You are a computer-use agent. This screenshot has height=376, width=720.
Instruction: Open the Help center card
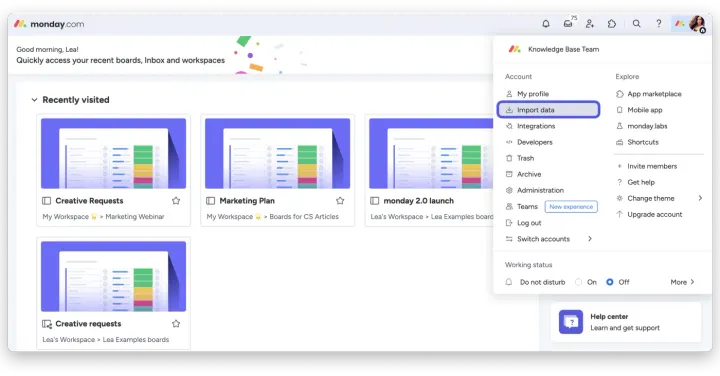(626, 322)
